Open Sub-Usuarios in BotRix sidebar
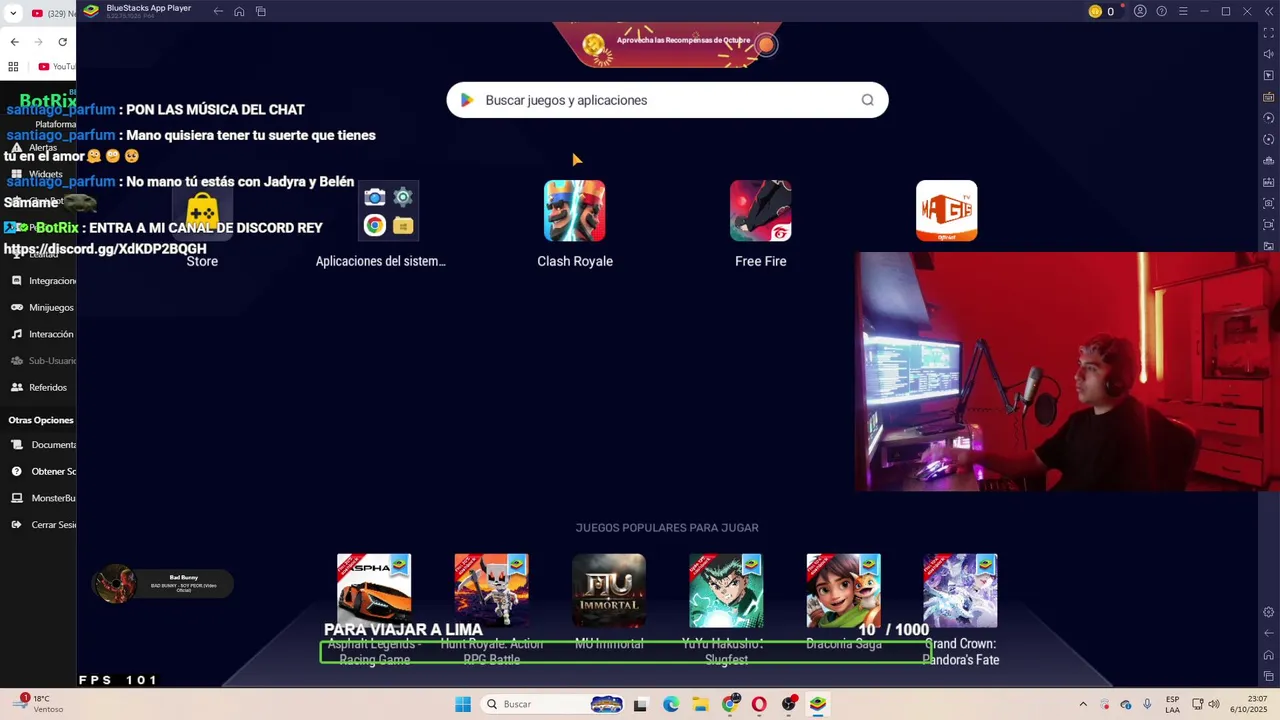1280x720 pixels. [43, 361]
